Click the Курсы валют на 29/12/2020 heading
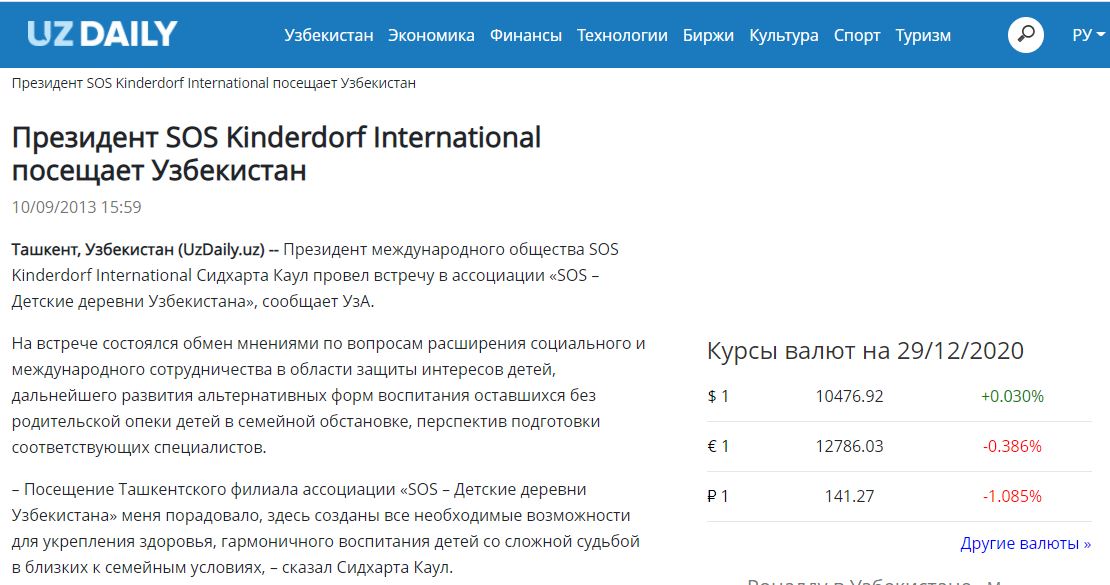The width and height of the screenshot is (1110, 585). [x=865, y=351]
